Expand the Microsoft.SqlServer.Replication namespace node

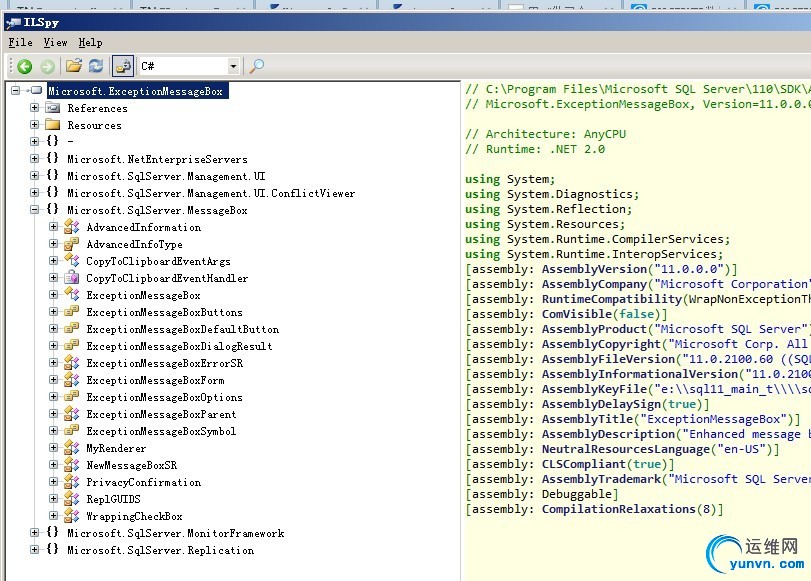point(35,550)
